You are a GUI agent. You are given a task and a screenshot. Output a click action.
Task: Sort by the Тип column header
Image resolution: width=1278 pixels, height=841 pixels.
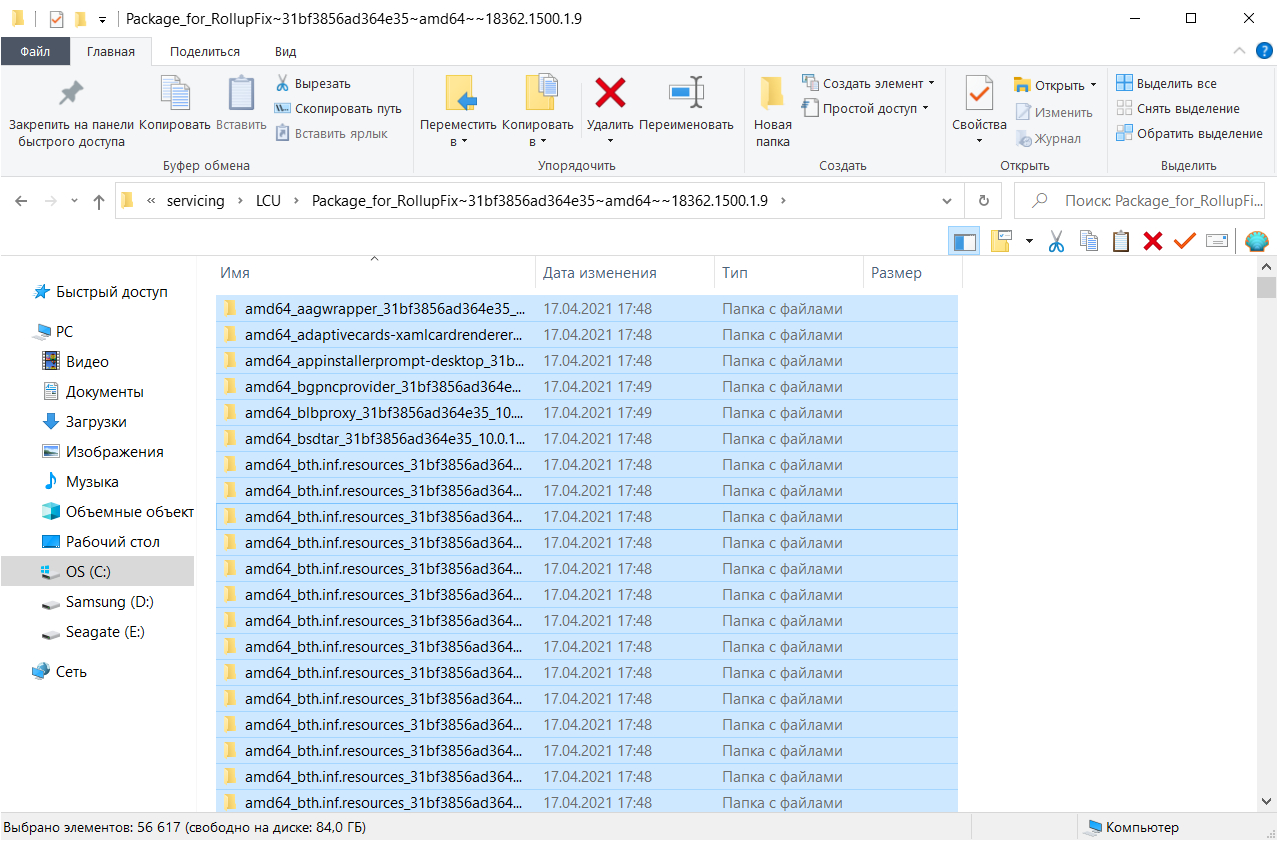click(x=789, y=273)
